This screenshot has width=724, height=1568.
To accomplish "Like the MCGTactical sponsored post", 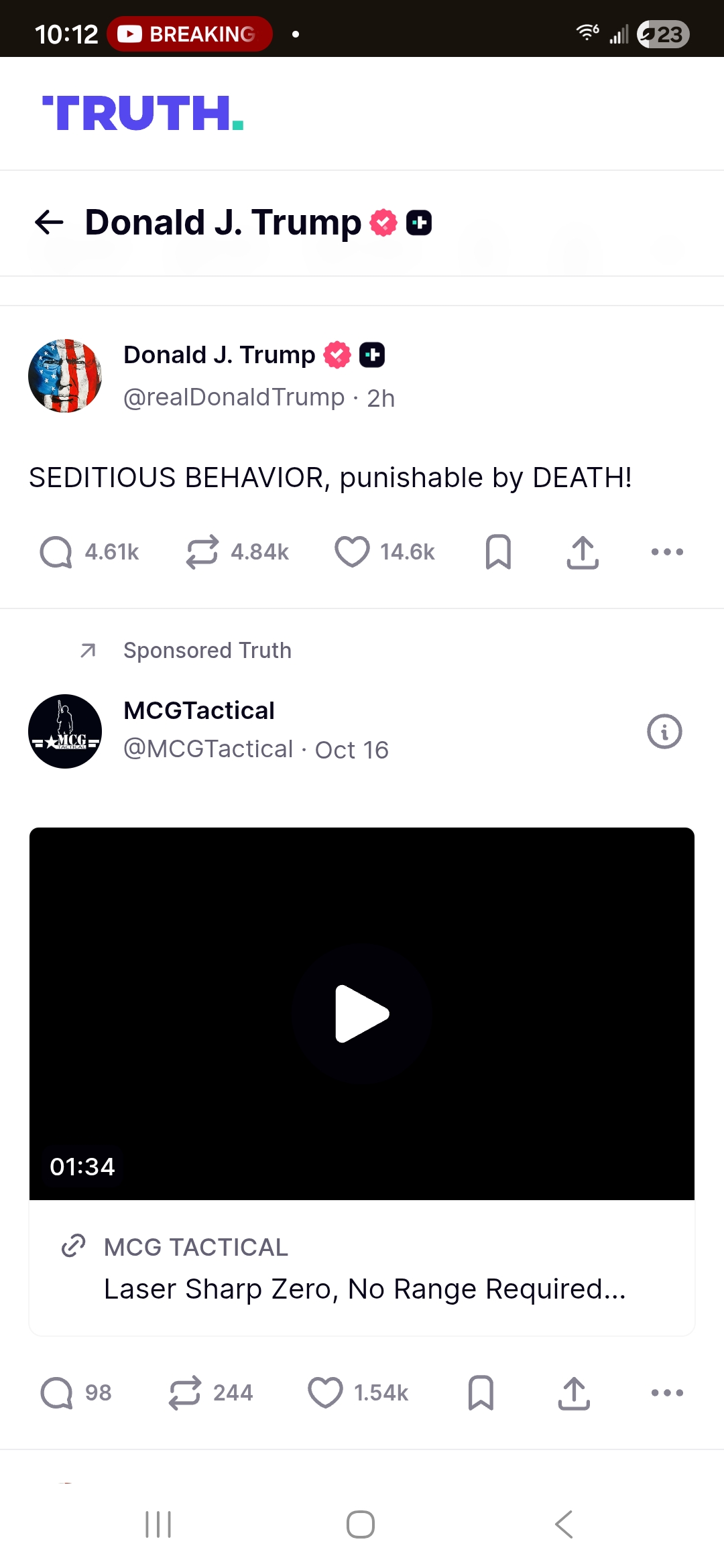I will pos(325,1393).
